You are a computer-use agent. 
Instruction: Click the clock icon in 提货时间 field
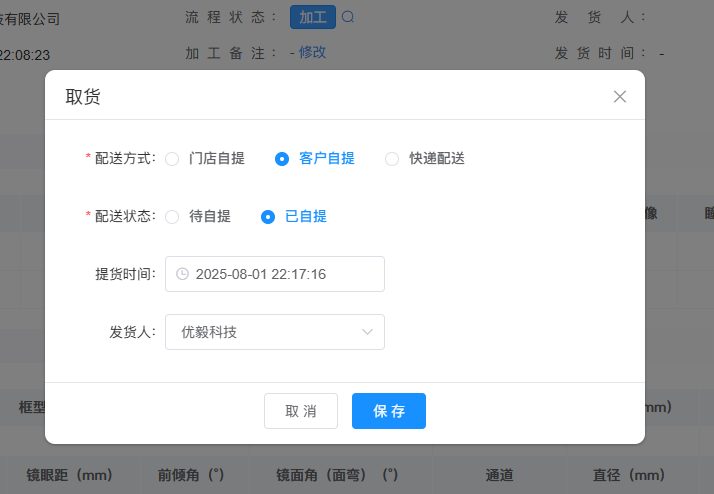coord(182,274)
